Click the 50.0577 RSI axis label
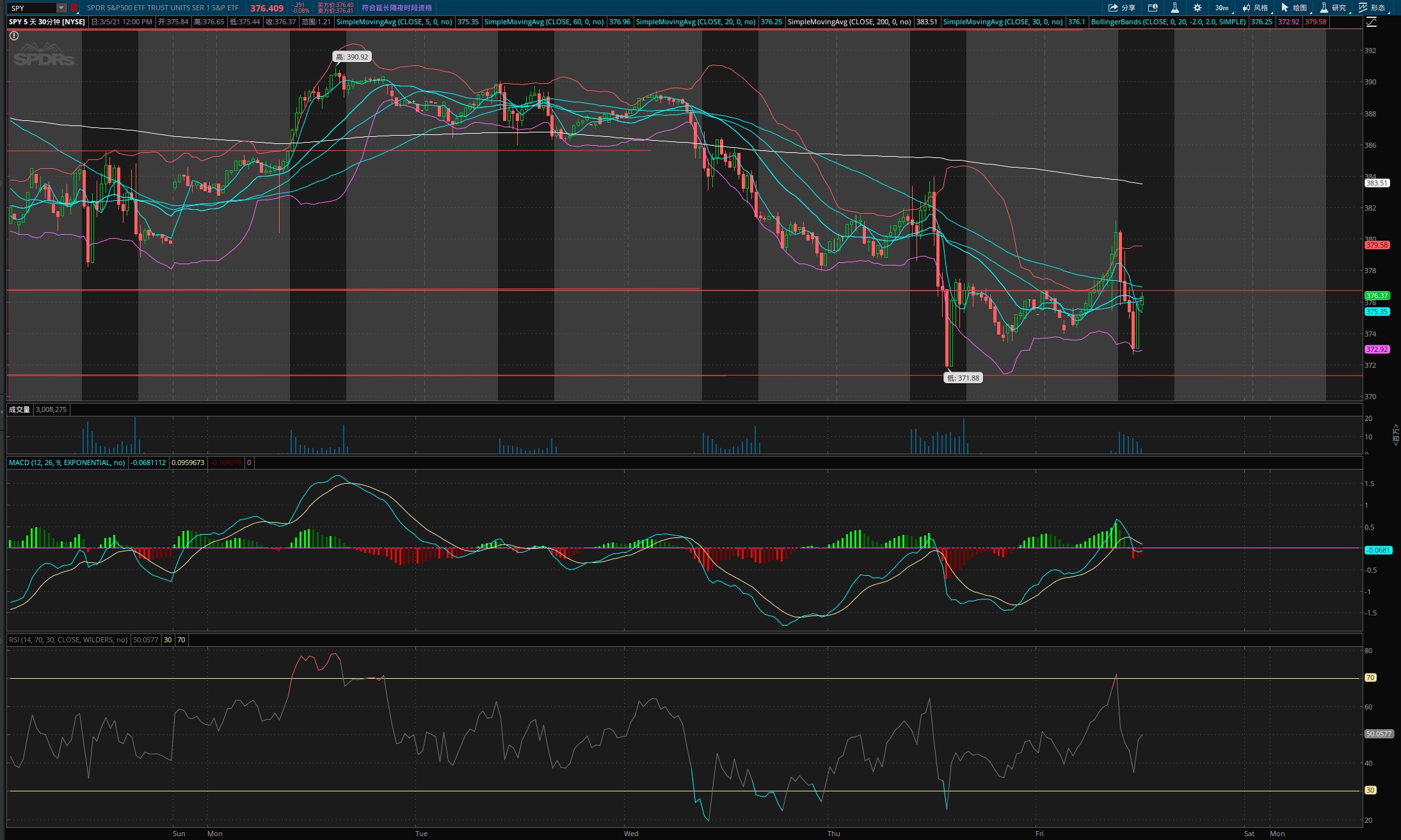Viewport: 1401px width, 840px height. pyautogui.click(x=1379, y=734)
